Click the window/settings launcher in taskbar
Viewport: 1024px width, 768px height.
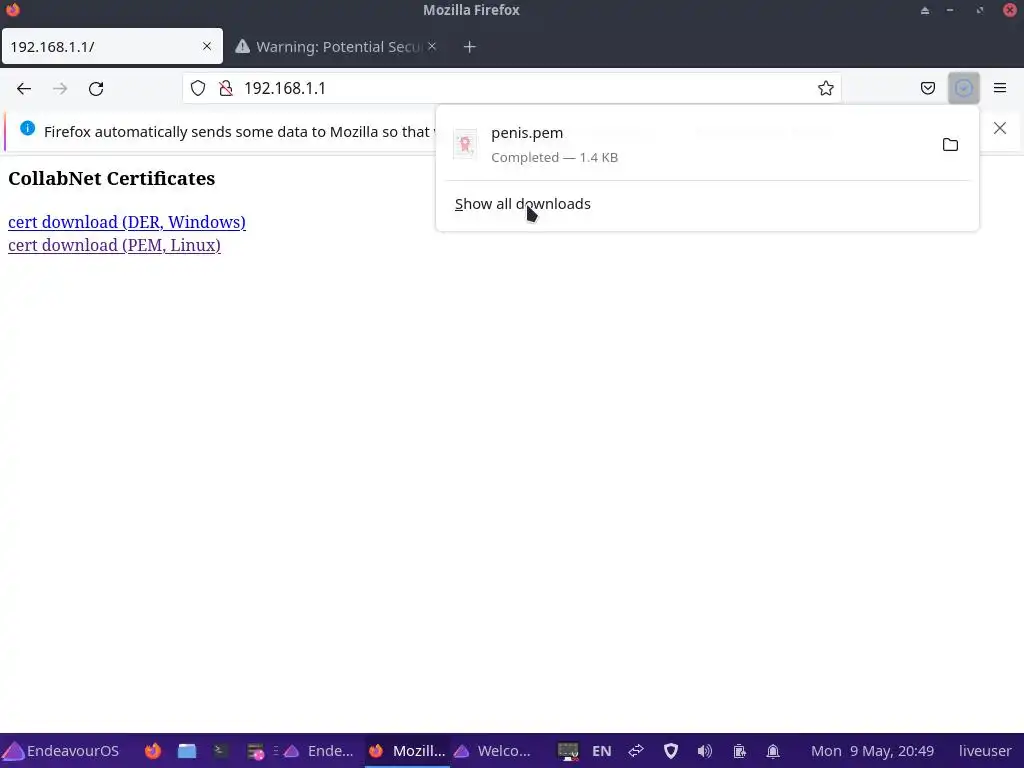click(255, 752)
